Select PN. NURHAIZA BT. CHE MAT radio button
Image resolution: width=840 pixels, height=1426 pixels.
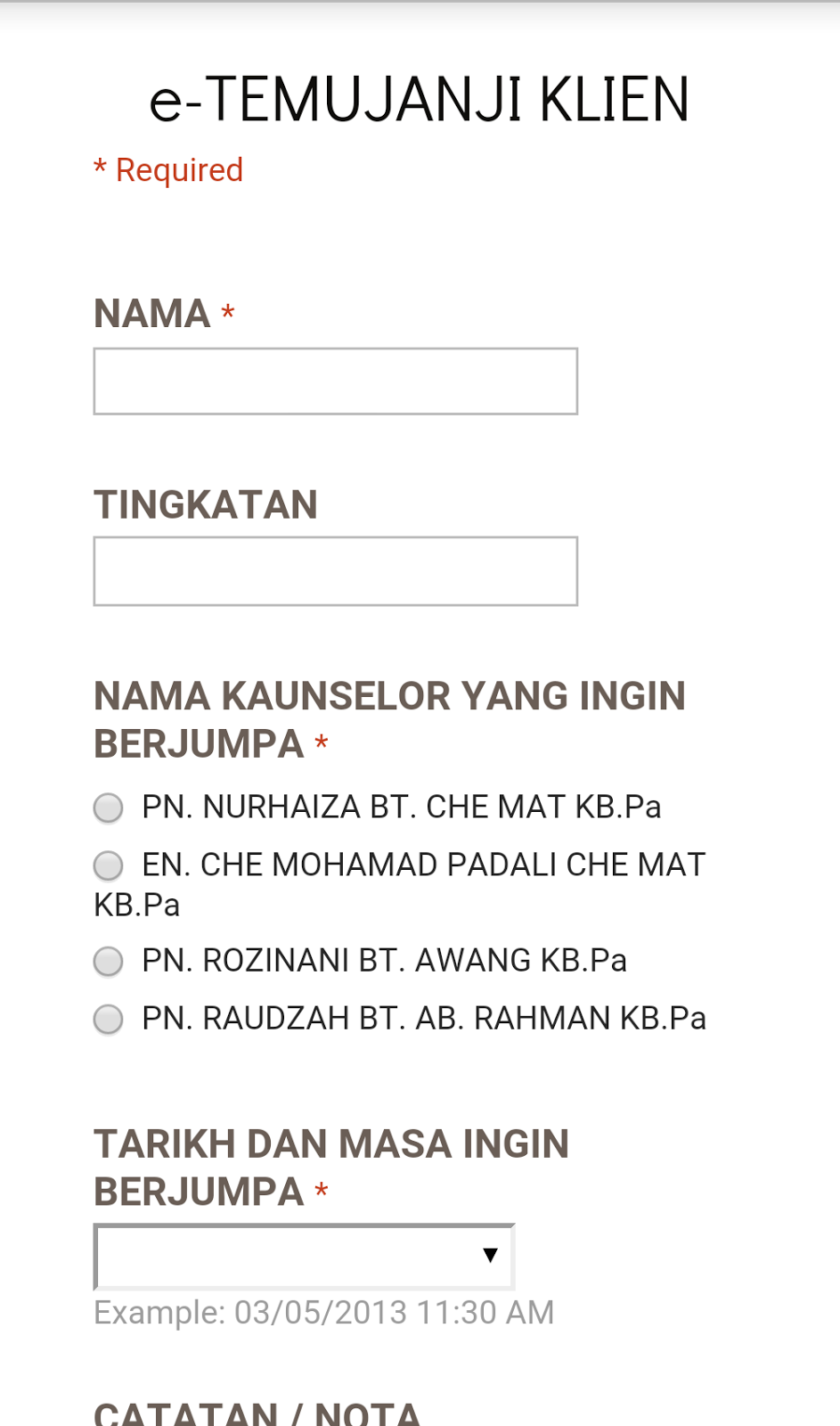pos(109,807)
